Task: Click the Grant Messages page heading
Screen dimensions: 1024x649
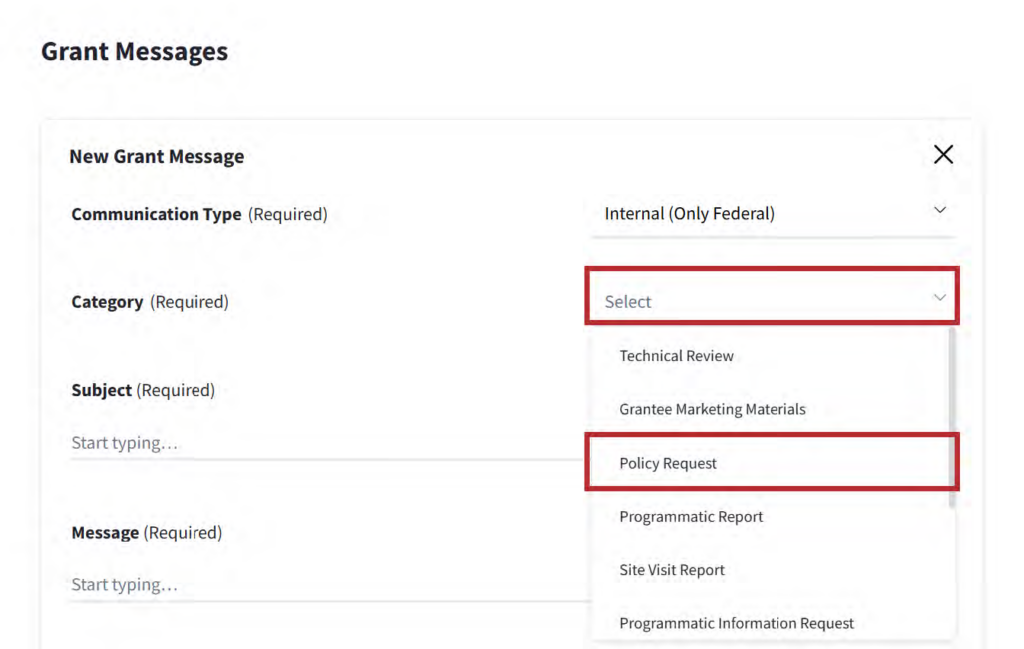Action: [134, 51]
